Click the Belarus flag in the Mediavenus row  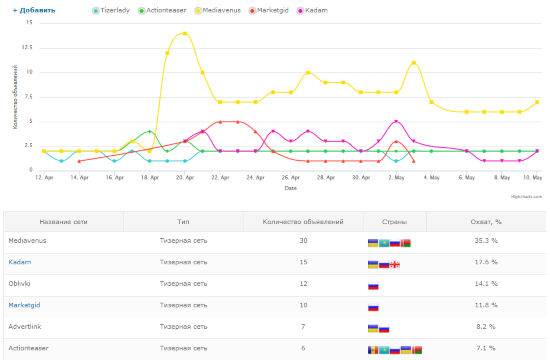point(405,243)
